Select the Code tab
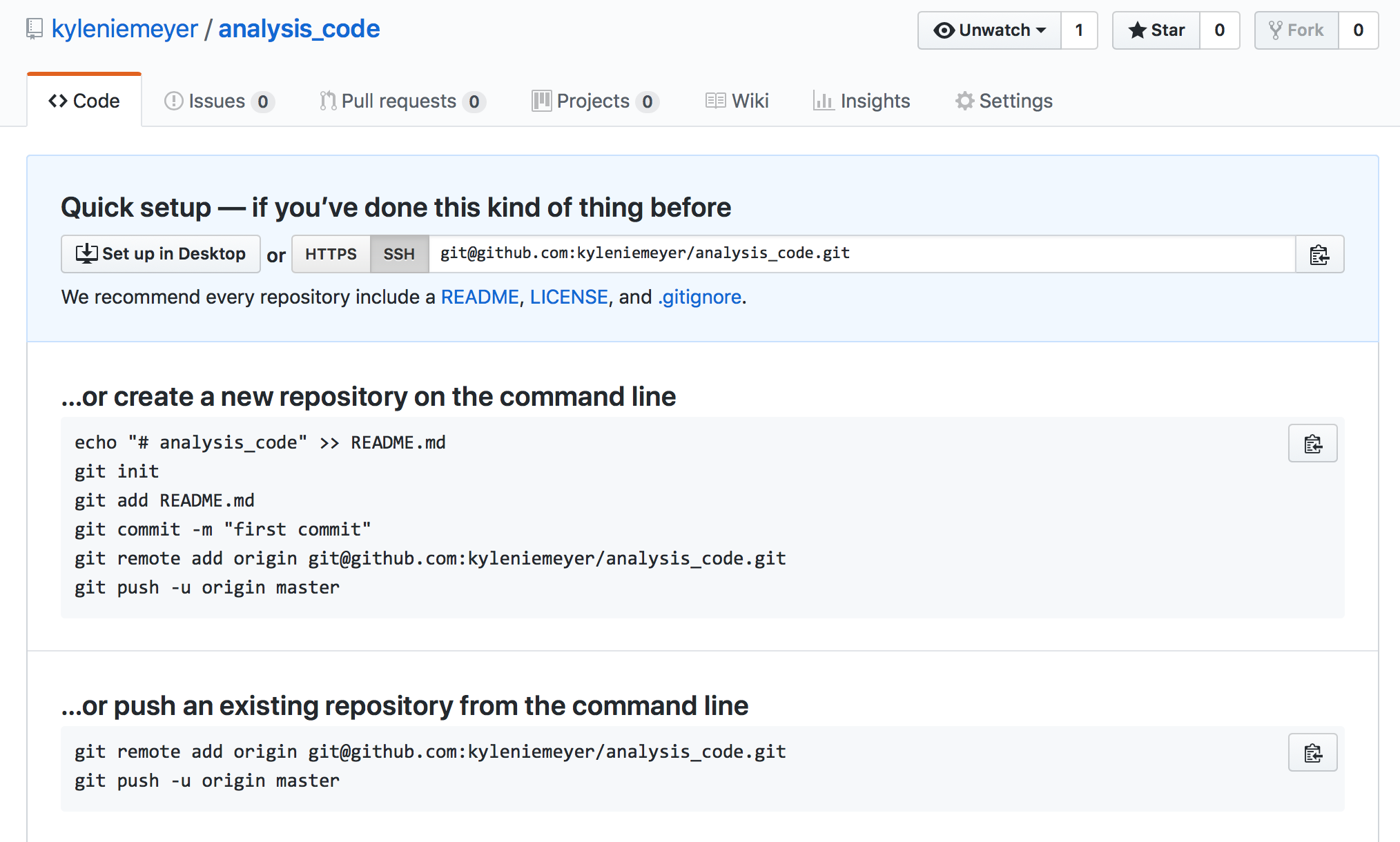Image resolution: width=1400 pixels, height=842 pixels. point(83,100)
